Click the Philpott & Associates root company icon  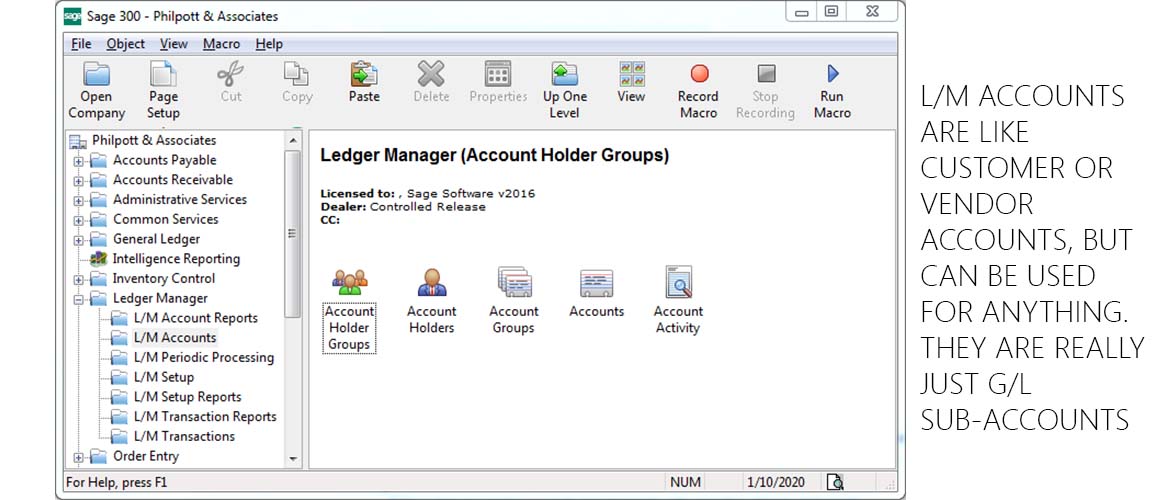78,140
